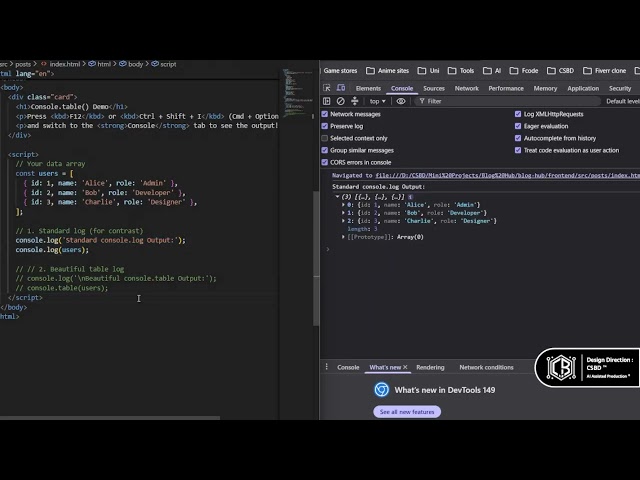Screen dimensions: 640x480
Task: Open the Fiverr clone bookmark folder
Action: (x=604, y=71)
